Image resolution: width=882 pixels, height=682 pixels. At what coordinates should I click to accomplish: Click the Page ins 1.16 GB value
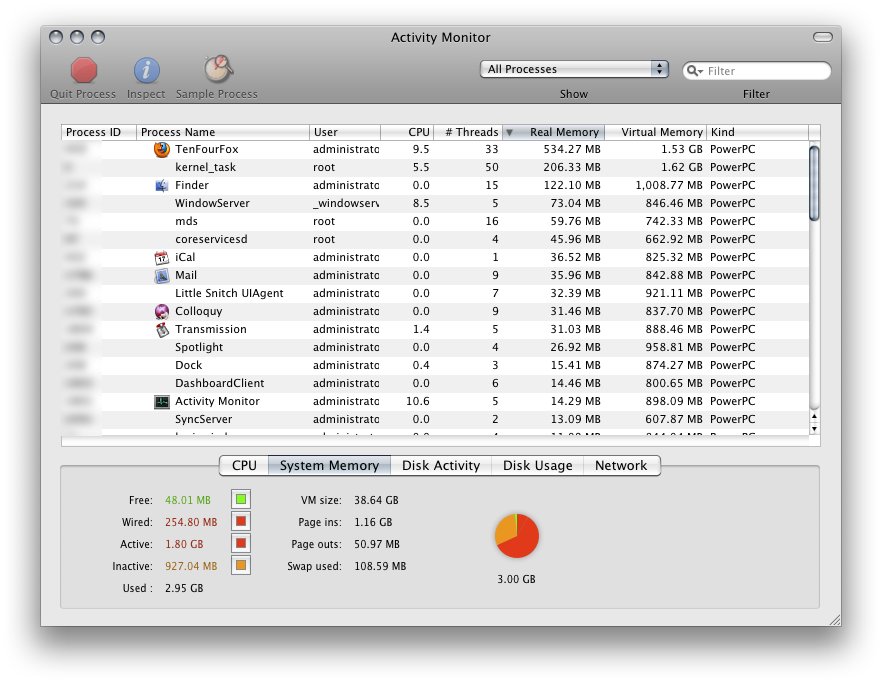pyautogui.click(x=373, y=523)
